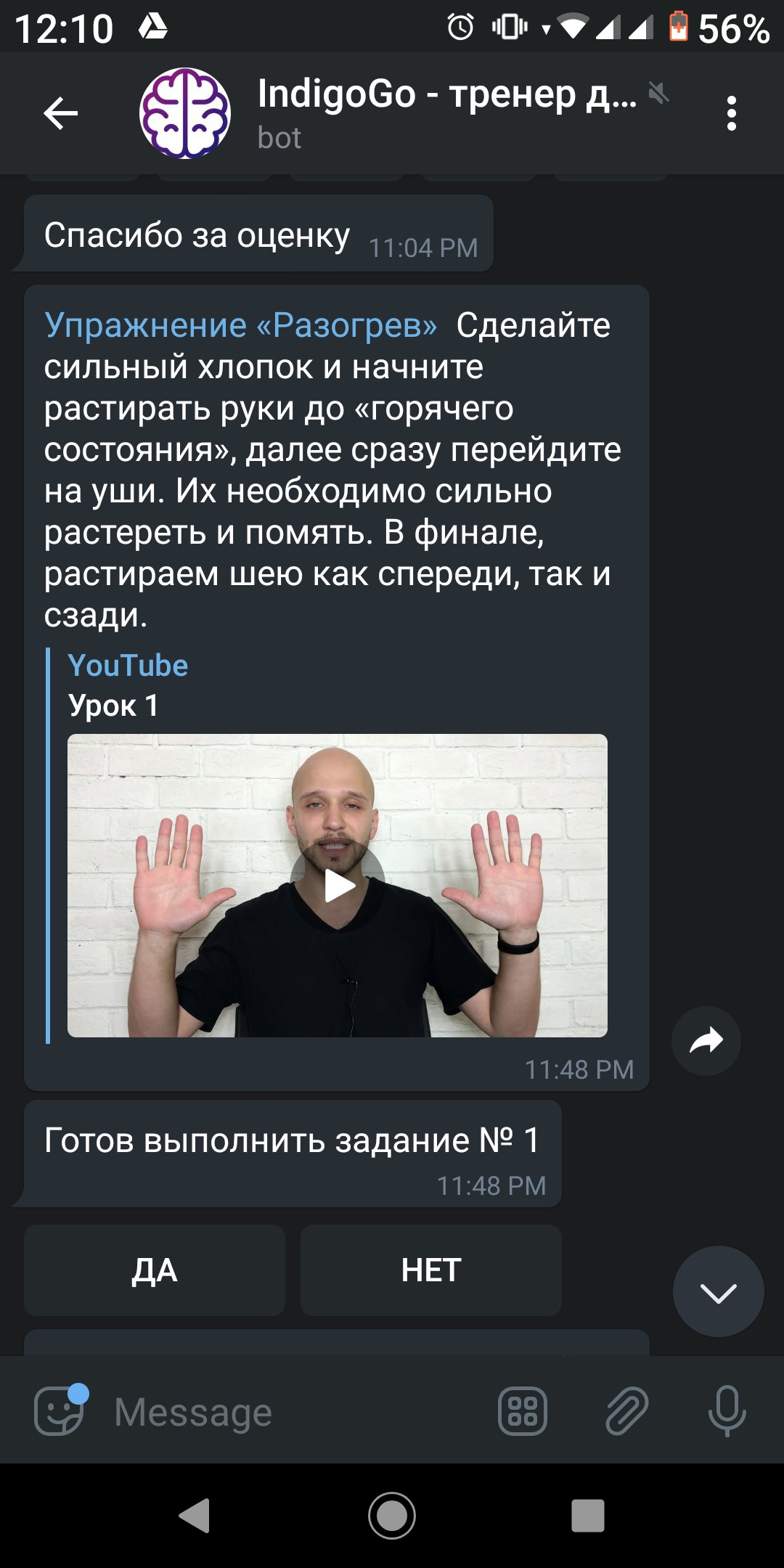Screen dimensions: 784x1568
Task: Open the three-dot chat options menu
Action: [731, 113]
